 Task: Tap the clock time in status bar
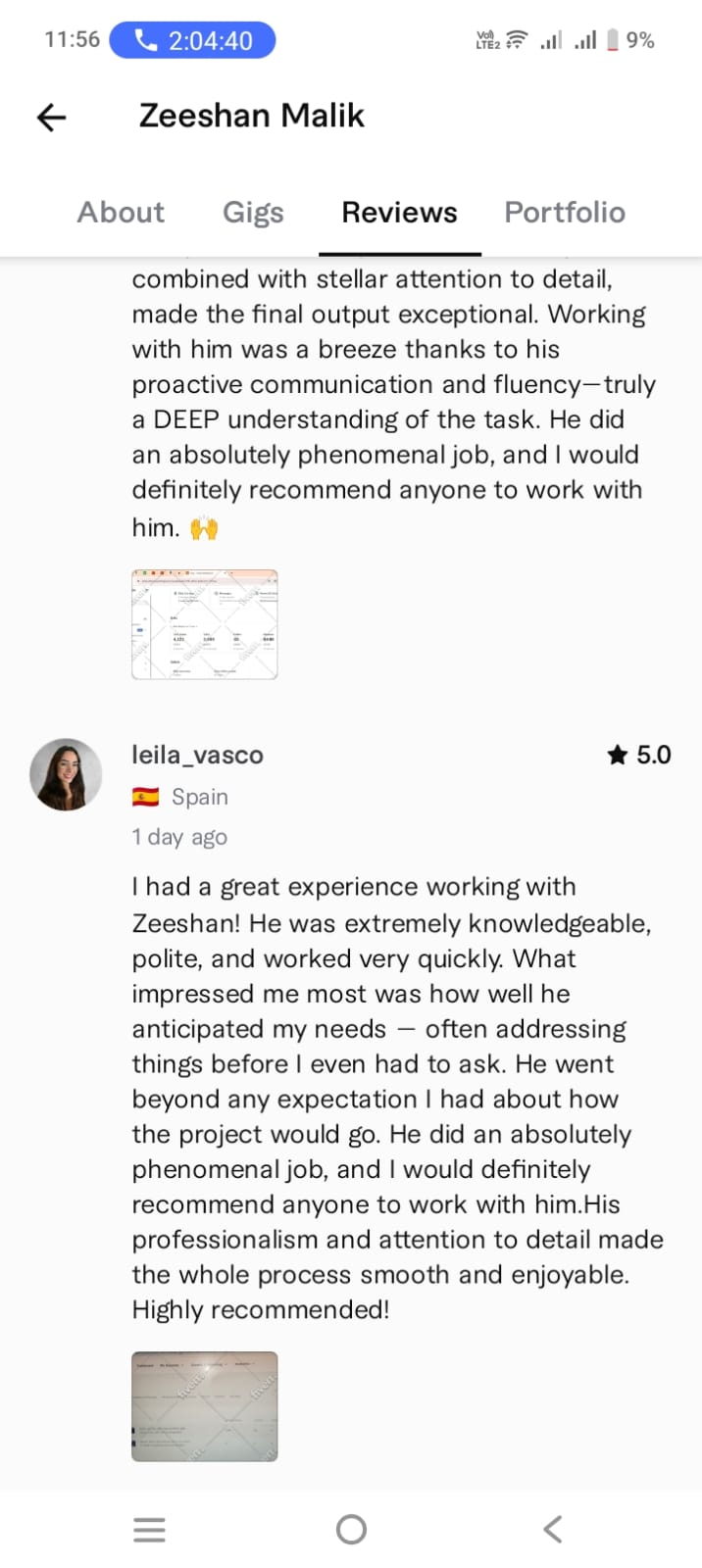pos(72,40)
